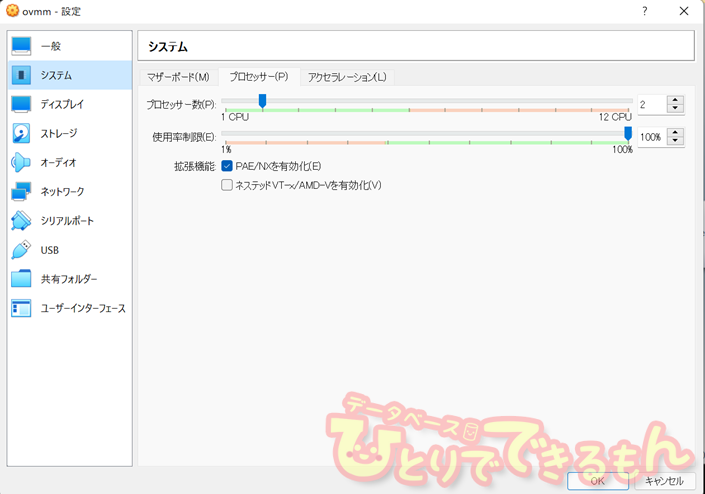Click the processor count number field

pyautogui.click(x=650, y=104)
